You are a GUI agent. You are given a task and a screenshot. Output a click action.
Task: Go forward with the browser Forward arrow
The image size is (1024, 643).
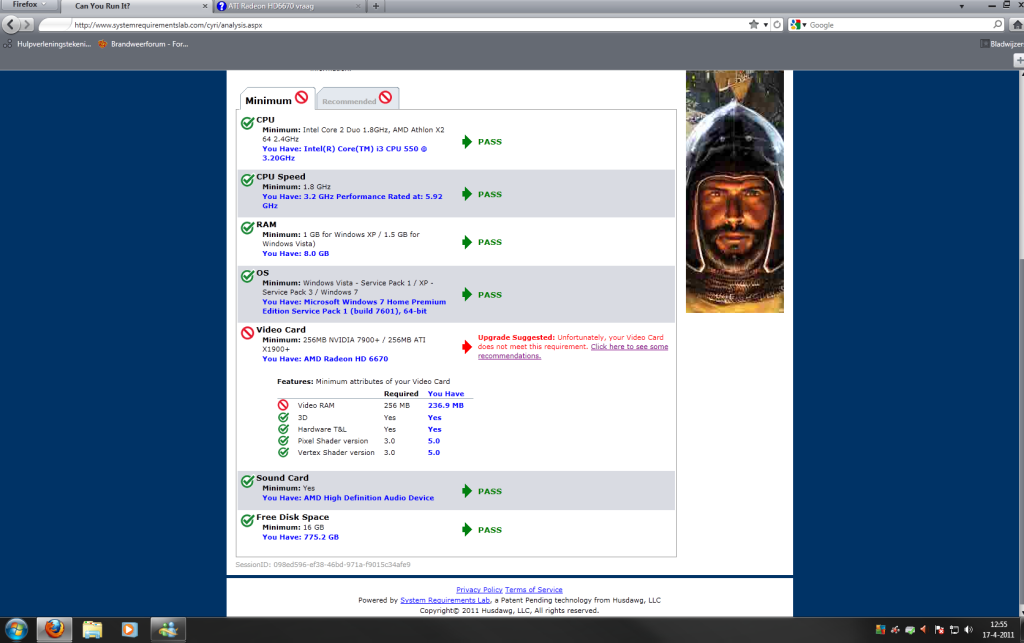click(27, 25)
